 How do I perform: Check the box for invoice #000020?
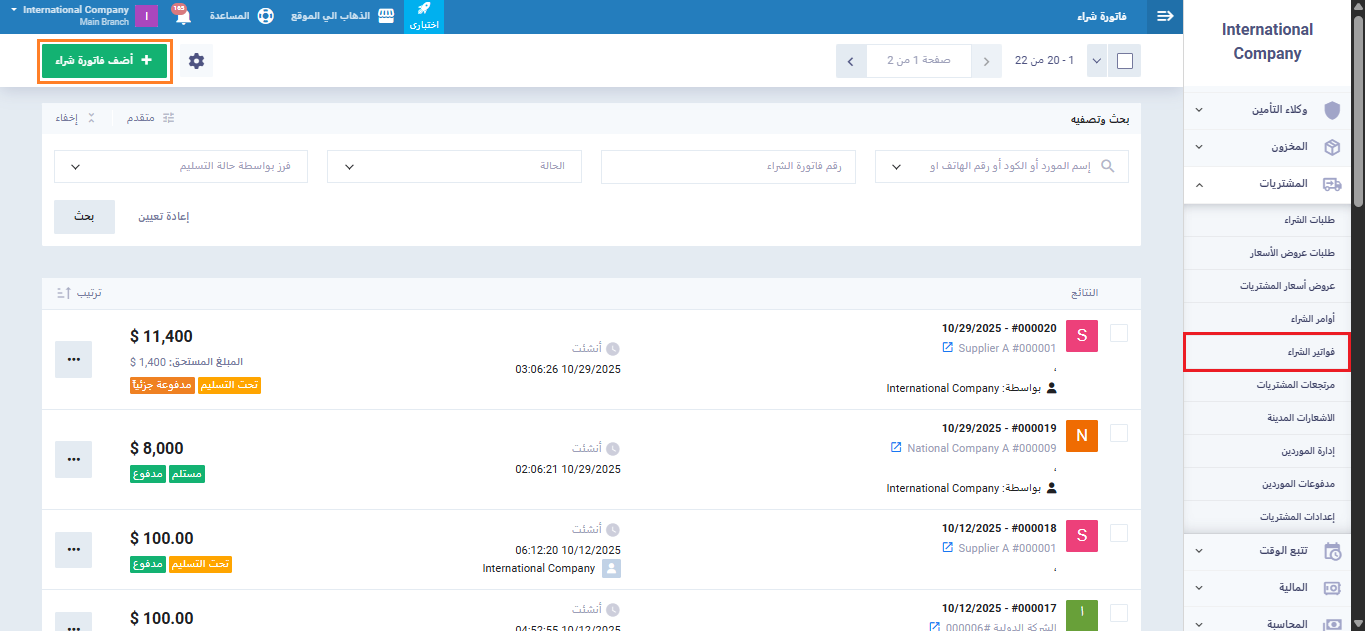click(x=1119, y=333)
